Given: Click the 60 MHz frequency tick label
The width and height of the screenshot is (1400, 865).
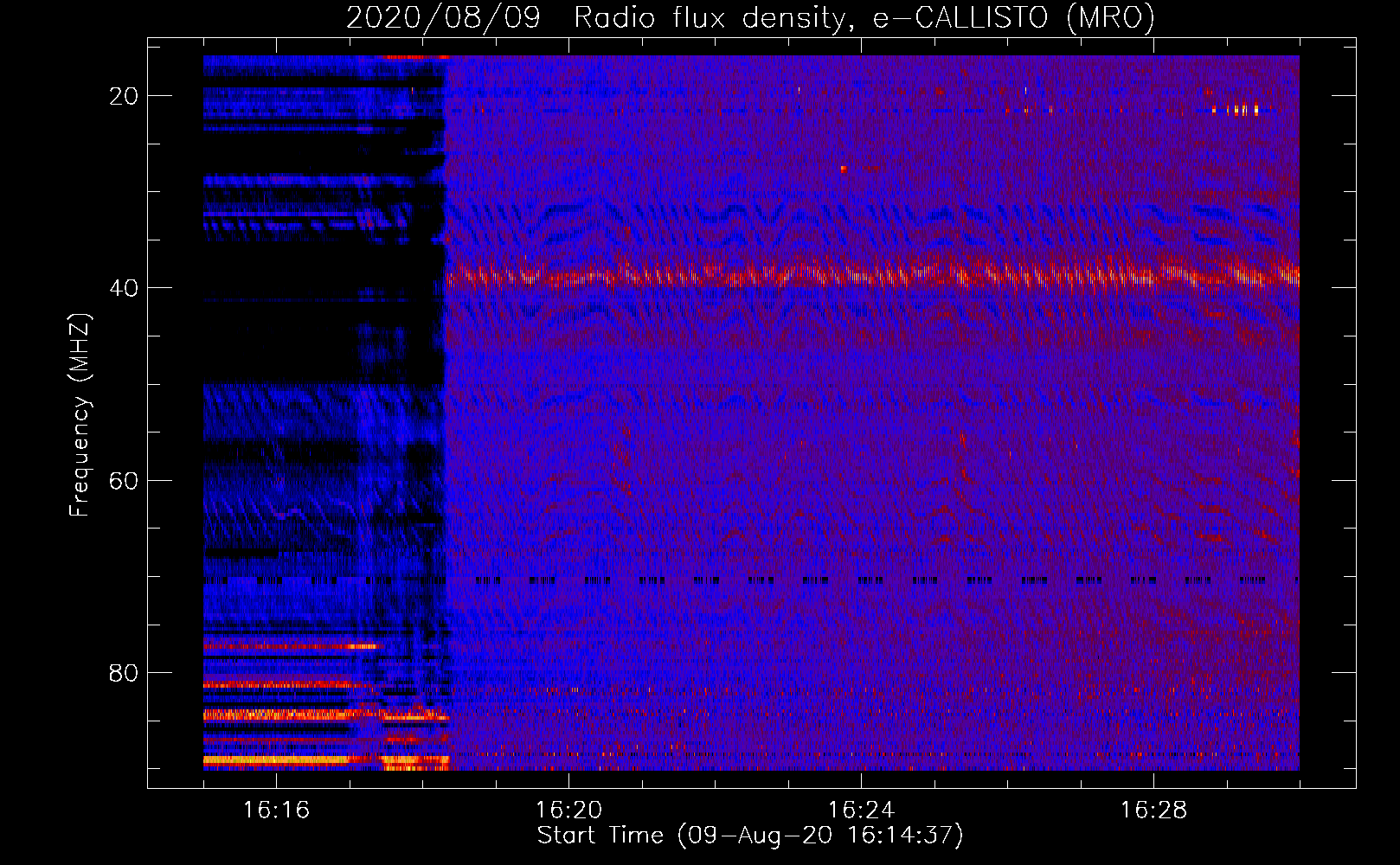Looking at the screenshot, I should [x=124, y=481].
